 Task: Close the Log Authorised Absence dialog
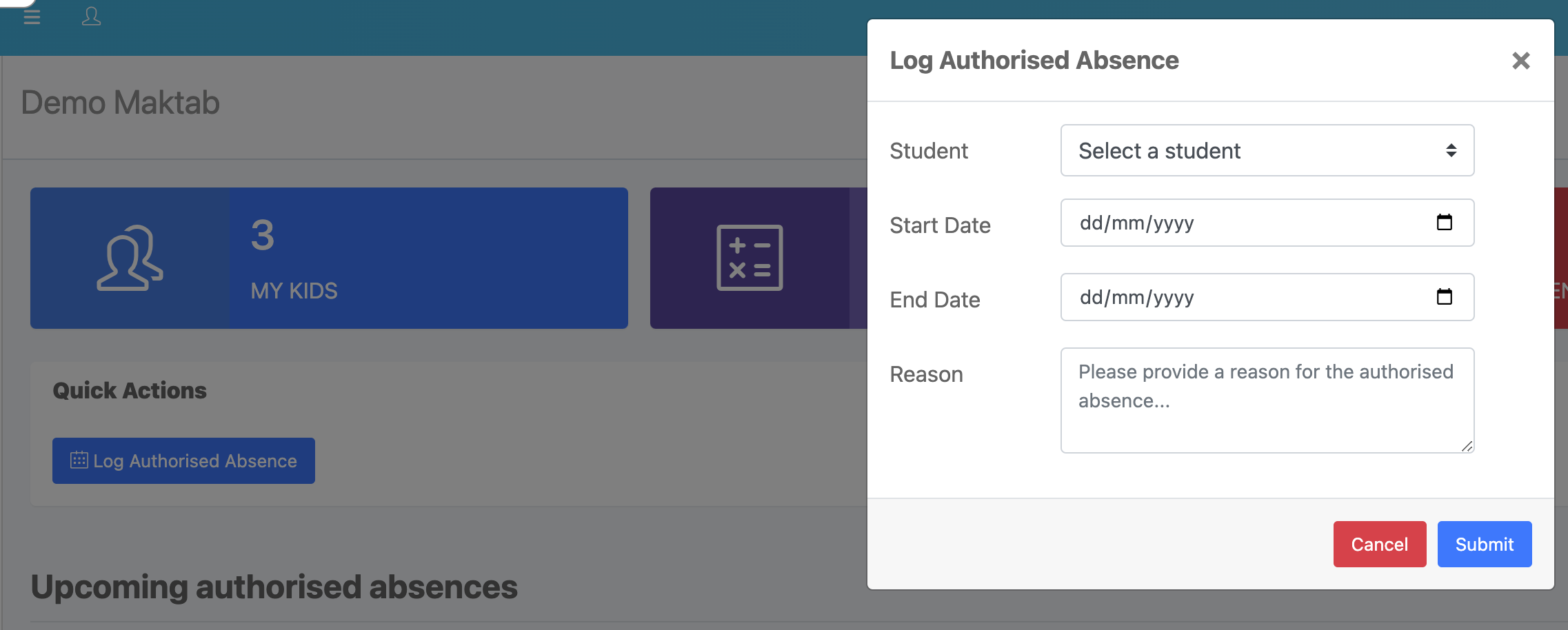[1520, 61]
